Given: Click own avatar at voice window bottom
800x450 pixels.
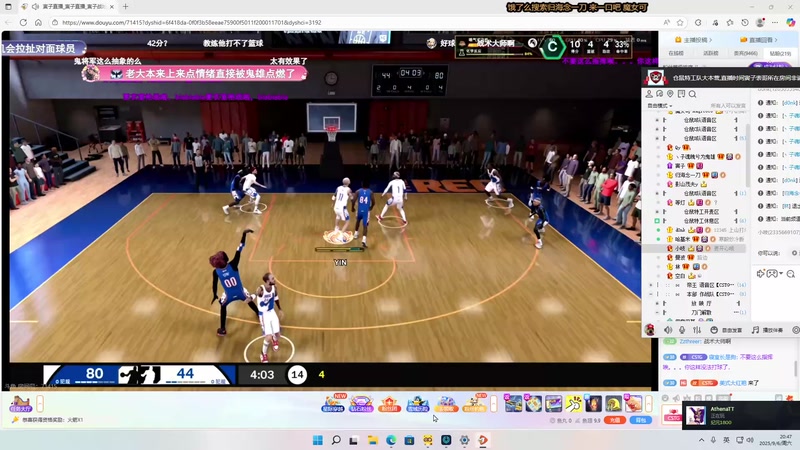Looking at the screenshot, I should click(649, 329).
